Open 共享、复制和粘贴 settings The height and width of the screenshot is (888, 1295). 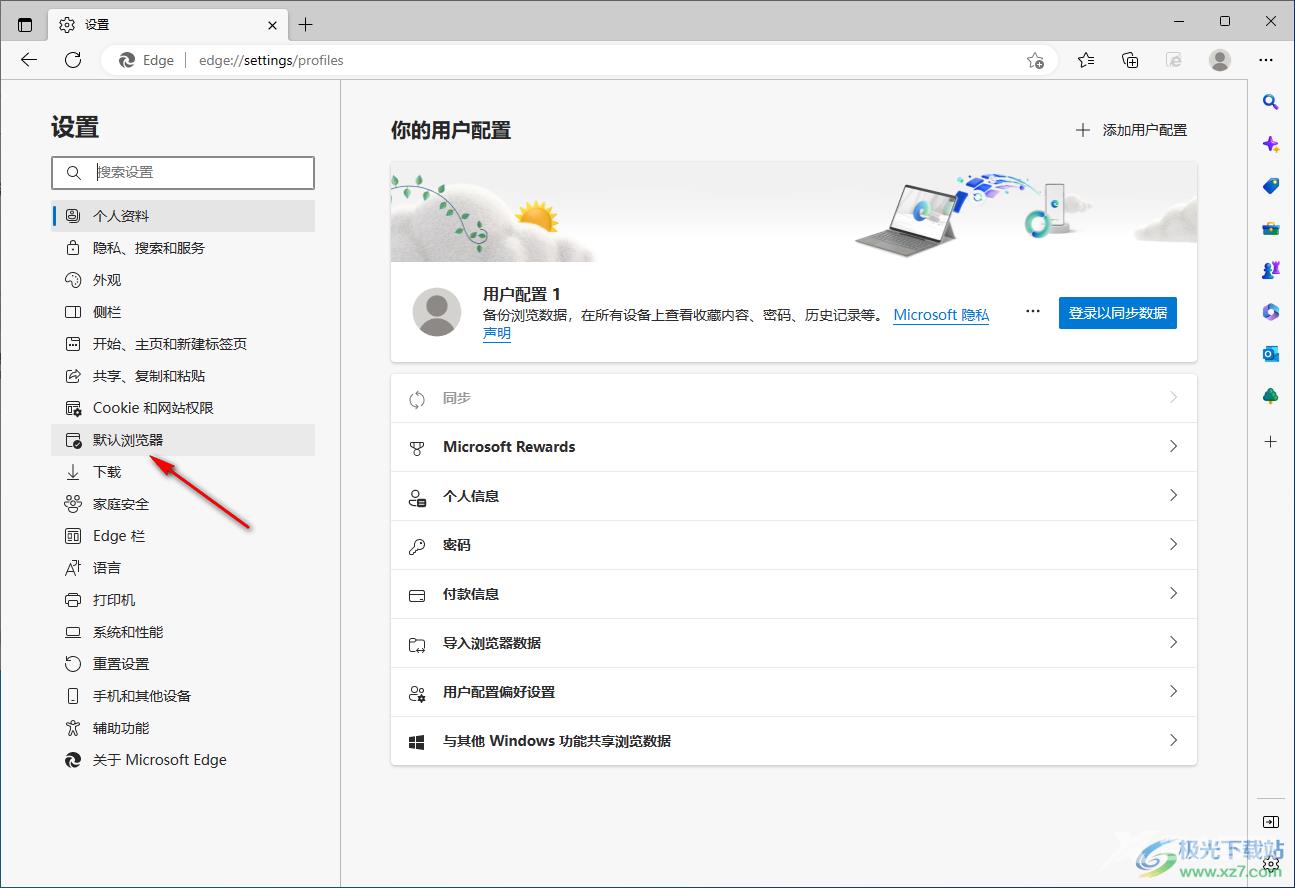tap(183, 376)
